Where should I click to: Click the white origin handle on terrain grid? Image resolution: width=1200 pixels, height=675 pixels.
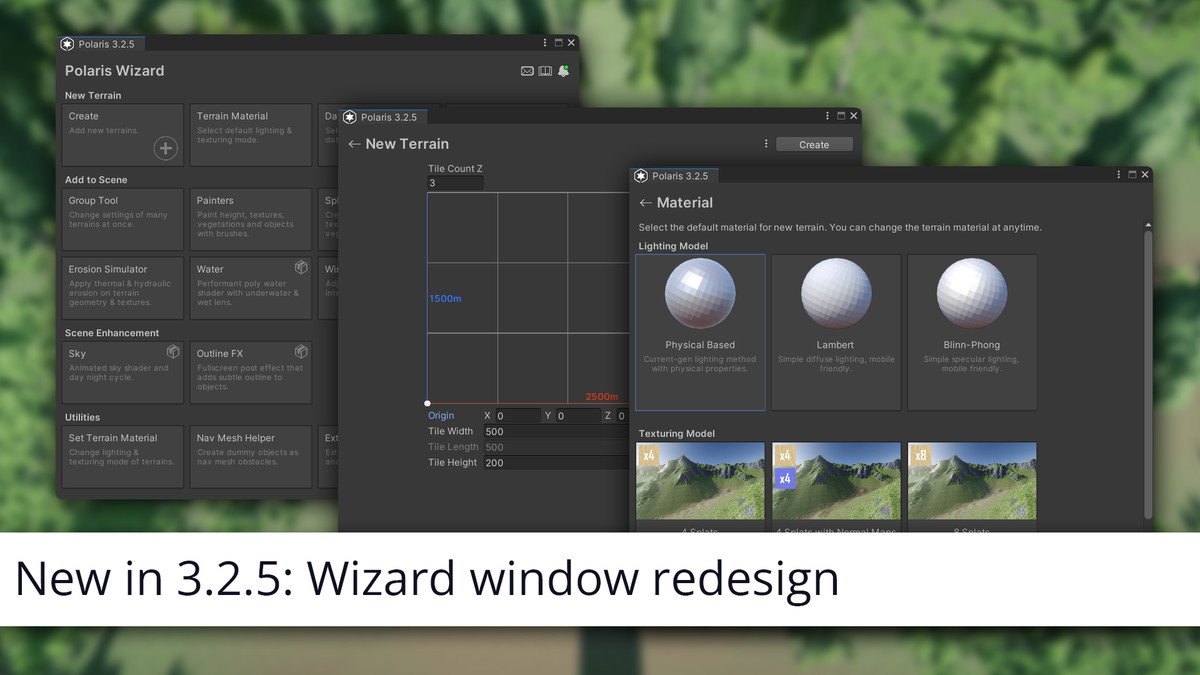coord(428,403)
